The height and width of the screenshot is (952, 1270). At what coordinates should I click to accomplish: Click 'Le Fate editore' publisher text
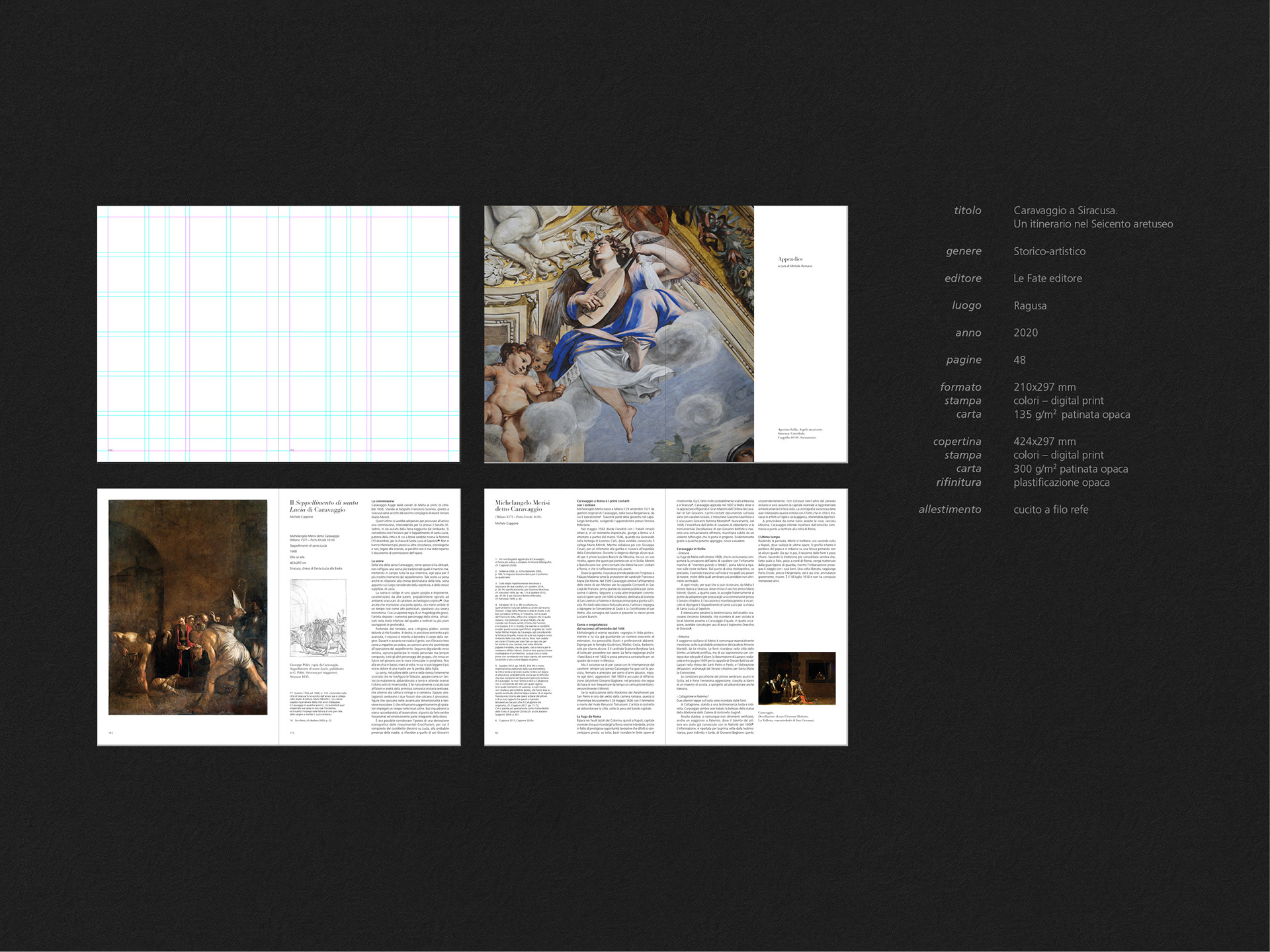coord(1047,278)
